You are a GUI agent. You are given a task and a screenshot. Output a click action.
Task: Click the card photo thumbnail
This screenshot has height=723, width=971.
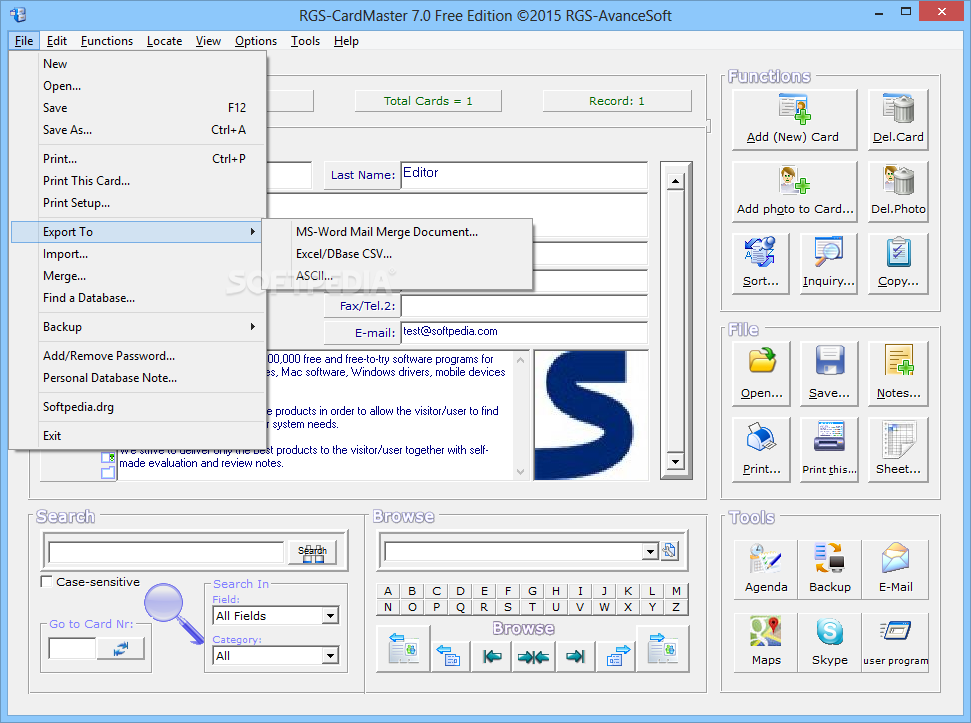pos(591,415)
